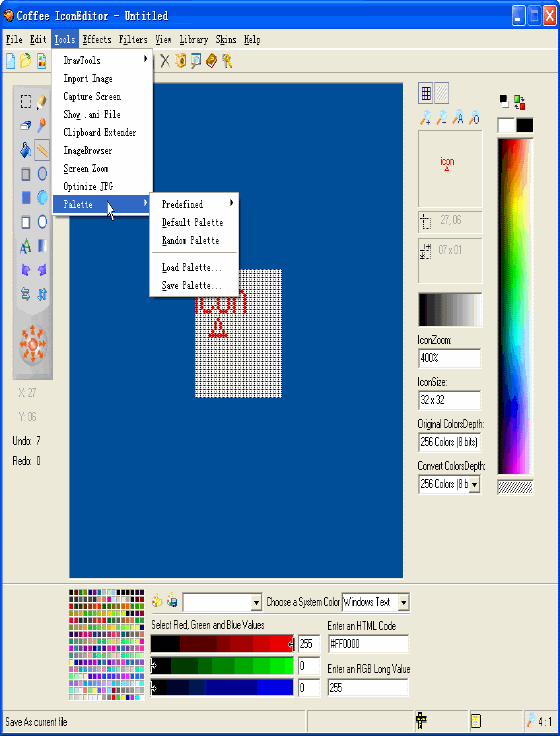This screenshot has height=736, width=560.
Task: Flip the icon horizontally
Action: coord(26,294)
